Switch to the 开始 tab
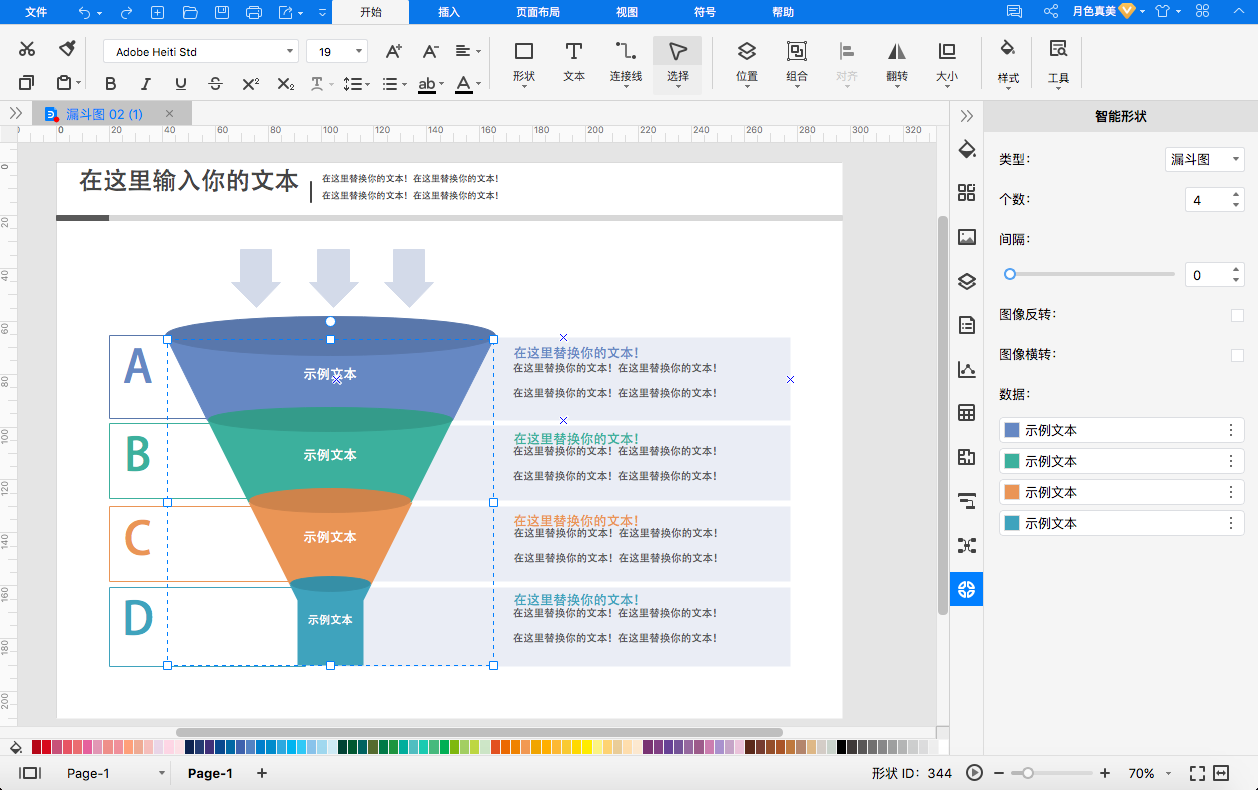Image resolution: width=1258 pixels, height=790 pixels. 371,12
